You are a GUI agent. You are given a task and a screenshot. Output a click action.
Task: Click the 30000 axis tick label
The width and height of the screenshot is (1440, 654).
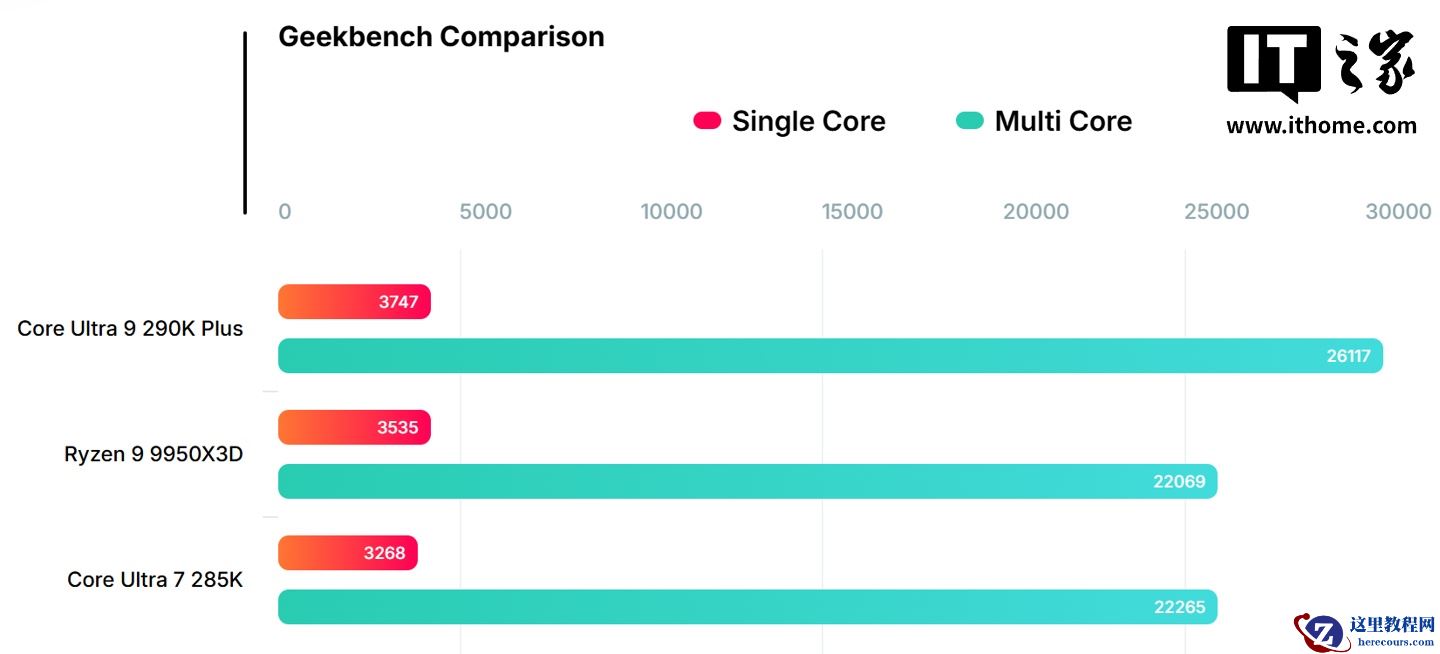1398,212
